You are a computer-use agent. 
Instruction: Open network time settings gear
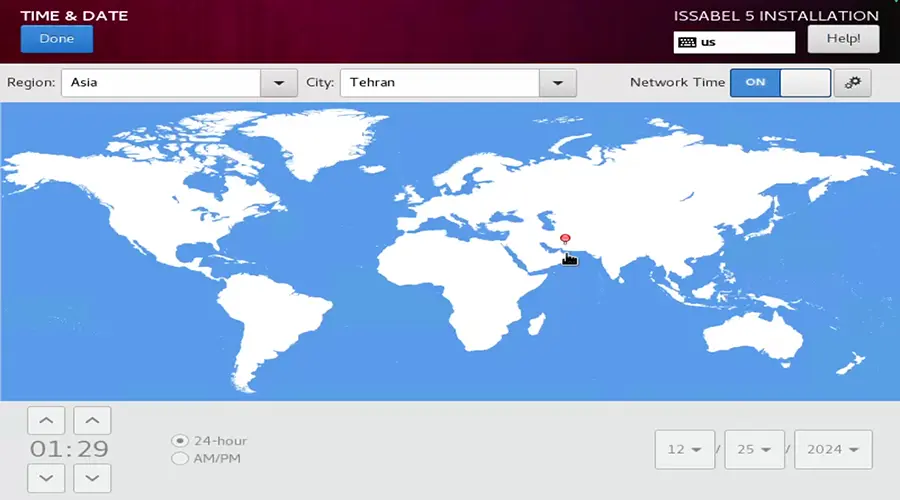click(852, 83)
